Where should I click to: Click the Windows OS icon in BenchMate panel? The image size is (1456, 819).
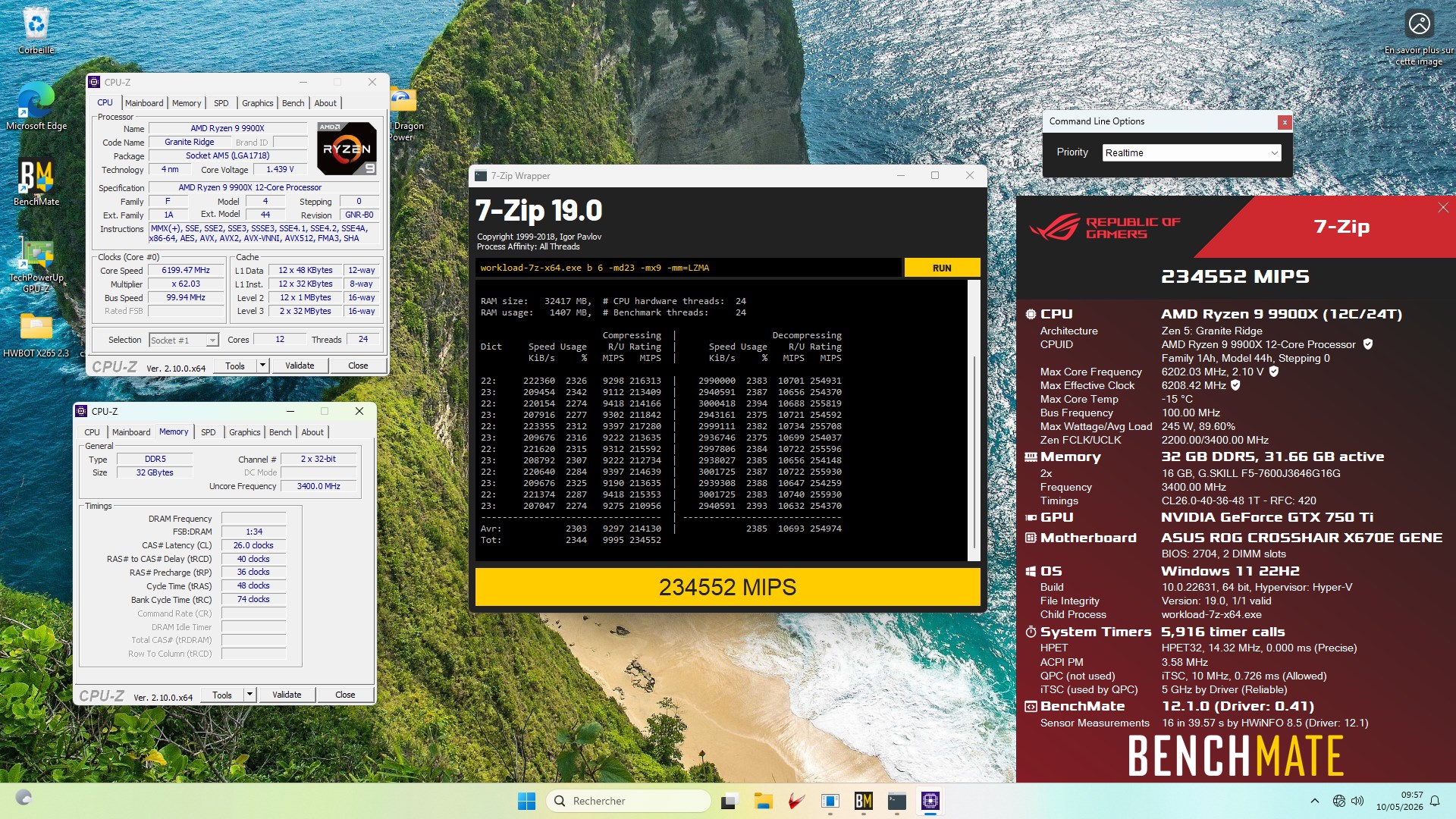click(x=1031, y=571)
